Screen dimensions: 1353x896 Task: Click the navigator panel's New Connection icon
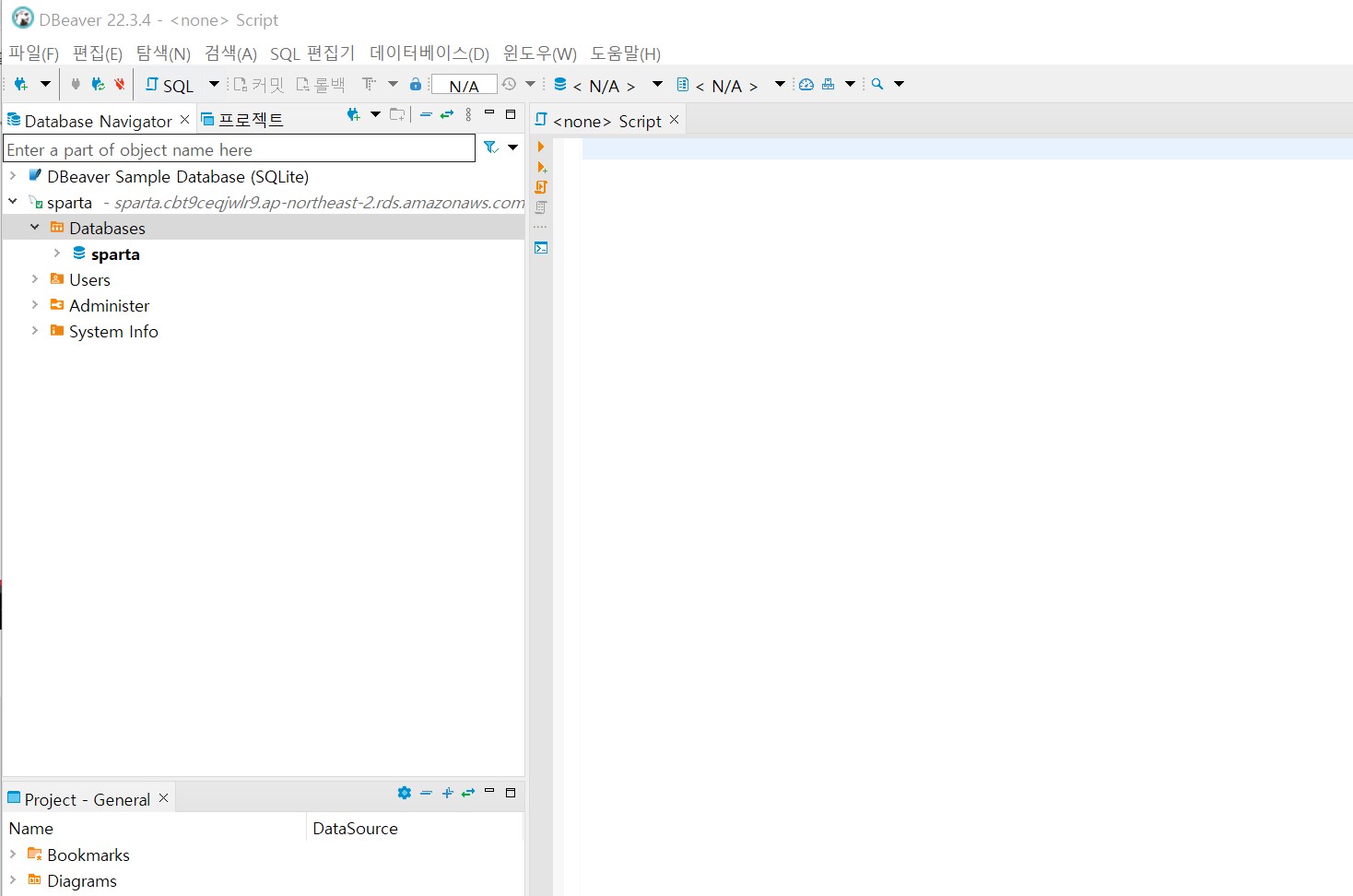(x=353, y=115)
